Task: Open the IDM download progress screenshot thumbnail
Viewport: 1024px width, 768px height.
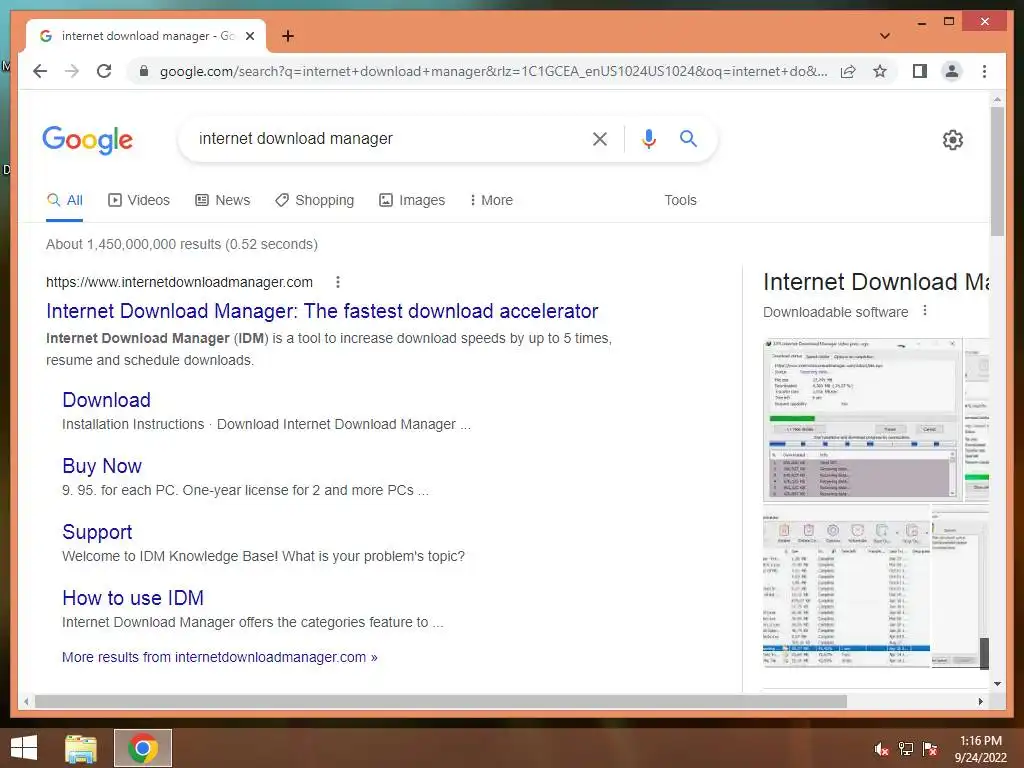Action: [x=862, y=419]
